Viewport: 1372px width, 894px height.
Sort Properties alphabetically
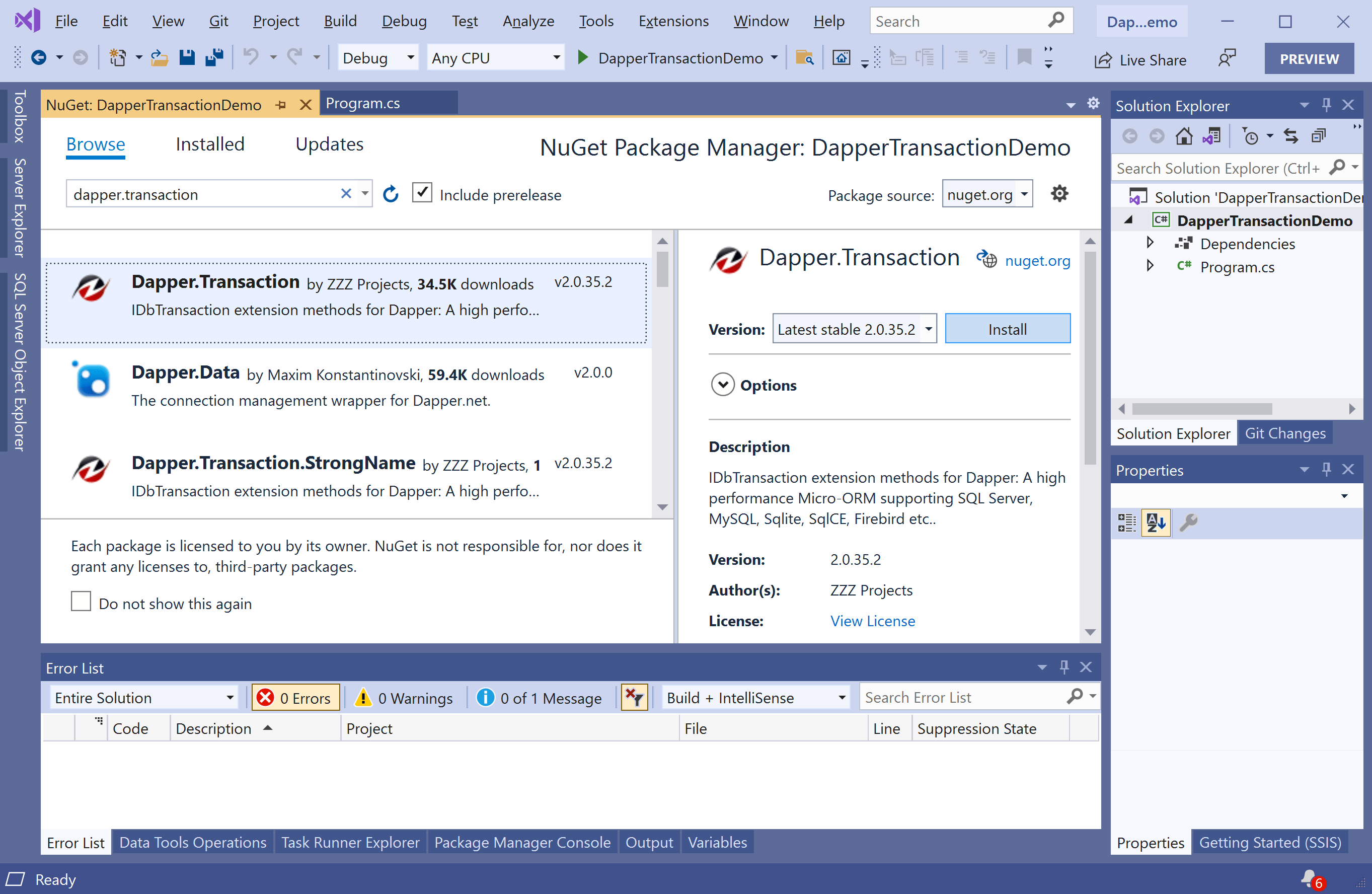[x=1156, y=522]
